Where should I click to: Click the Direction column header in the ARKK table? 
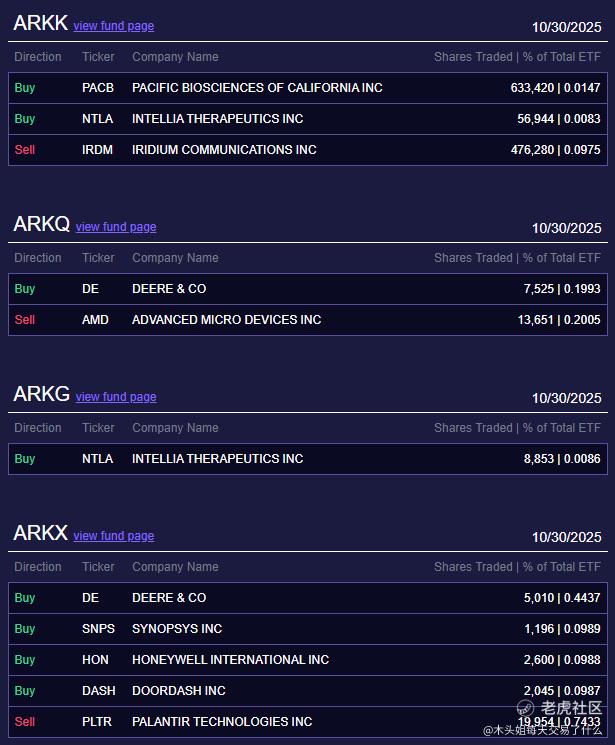pos(38,57)
